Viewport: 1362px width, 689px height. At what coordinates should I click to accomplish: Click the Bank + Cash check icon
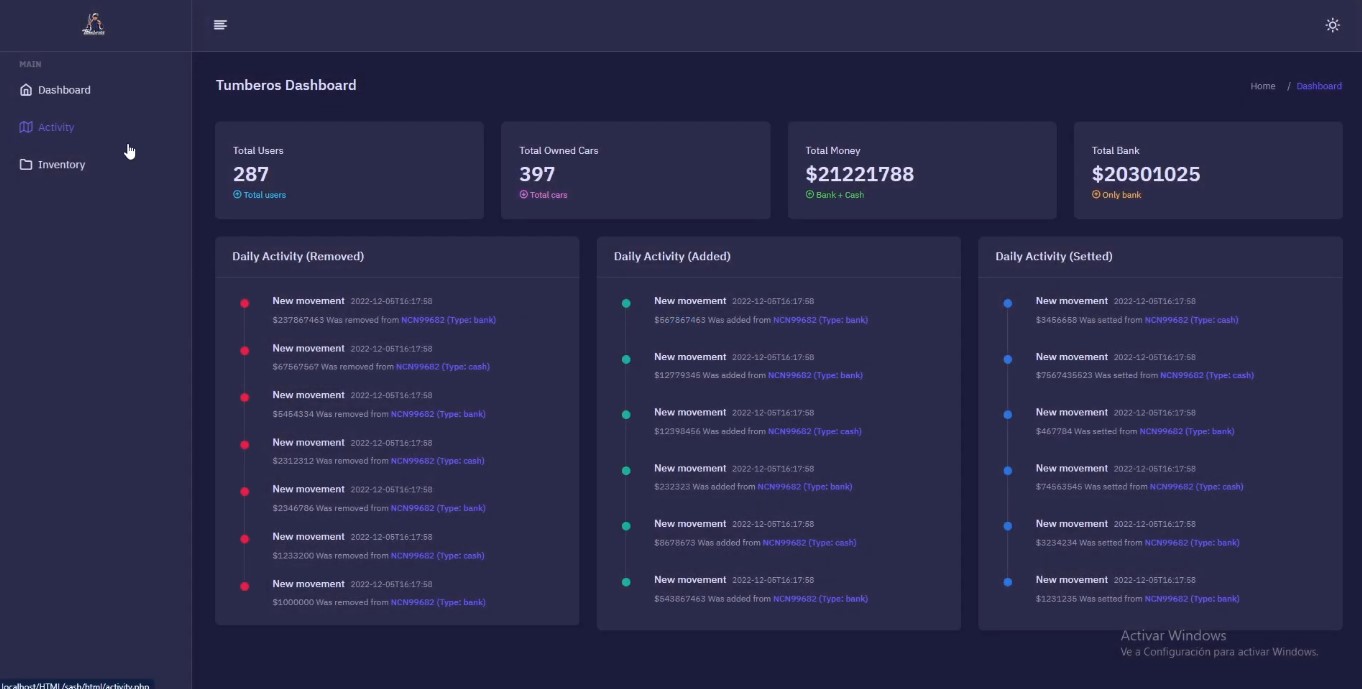809,195
